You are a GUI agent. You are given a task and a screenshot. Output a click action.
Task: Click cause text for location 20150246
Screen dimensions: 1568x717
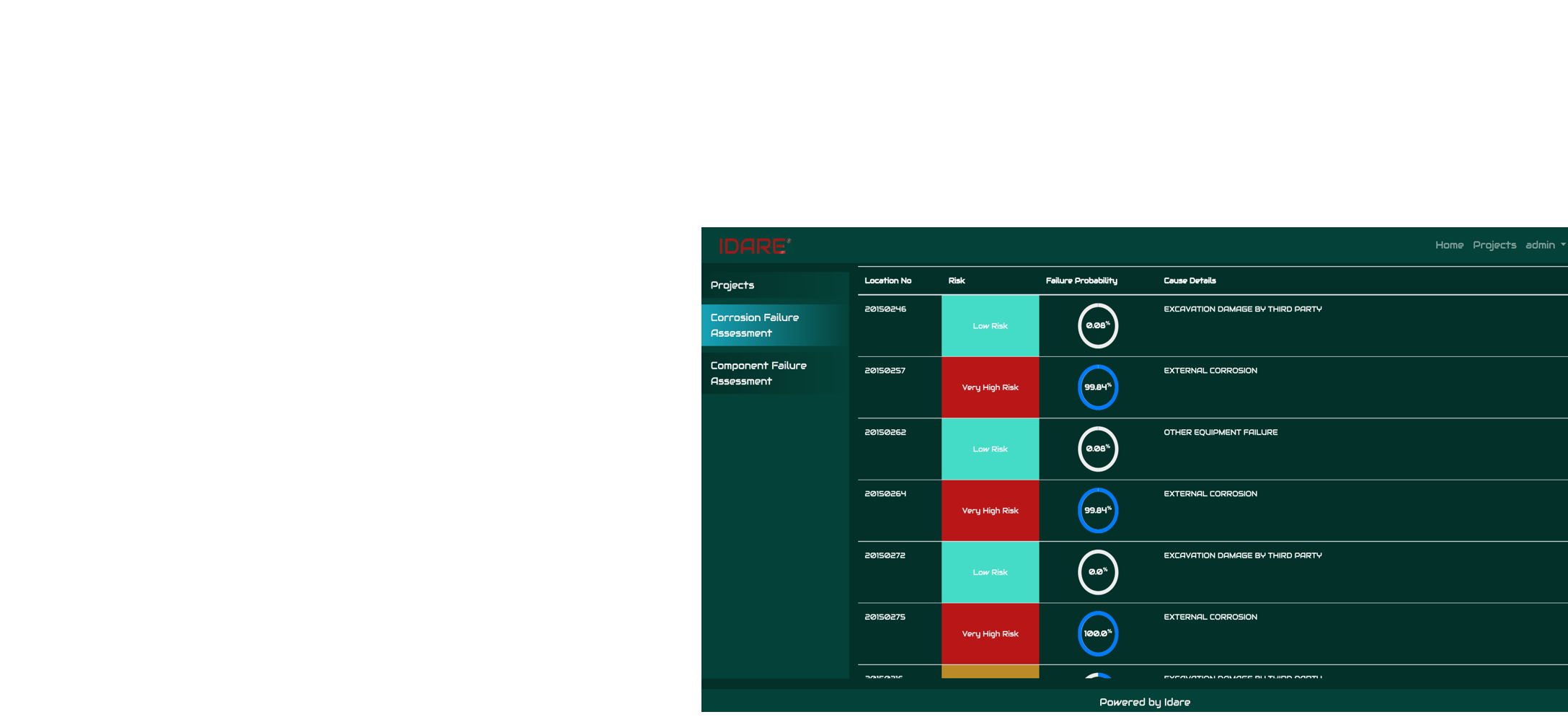[x=1243, y=309]
